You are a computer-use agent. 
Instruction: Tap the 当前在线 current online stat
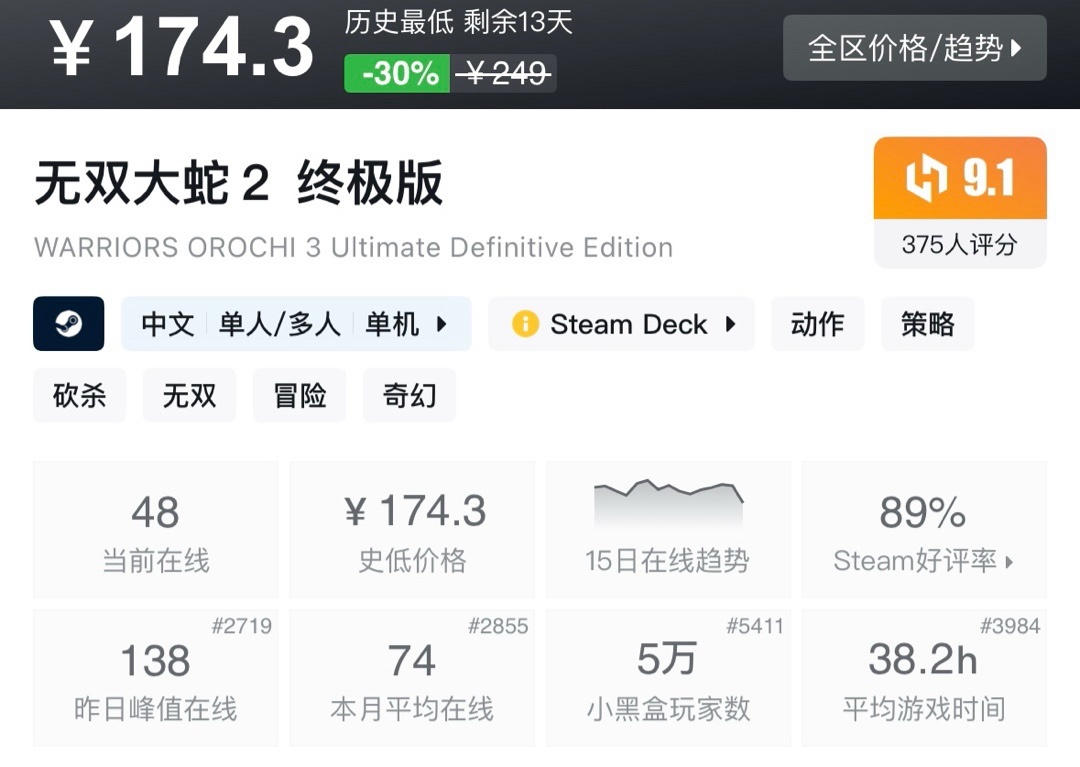click(x=155, y=530)
